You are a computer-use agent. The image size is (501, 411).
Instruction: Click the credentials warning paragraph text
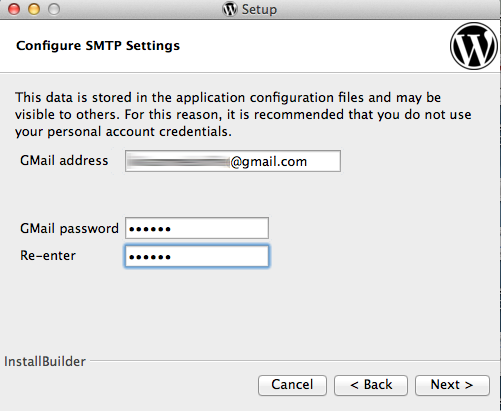[243, 114]
